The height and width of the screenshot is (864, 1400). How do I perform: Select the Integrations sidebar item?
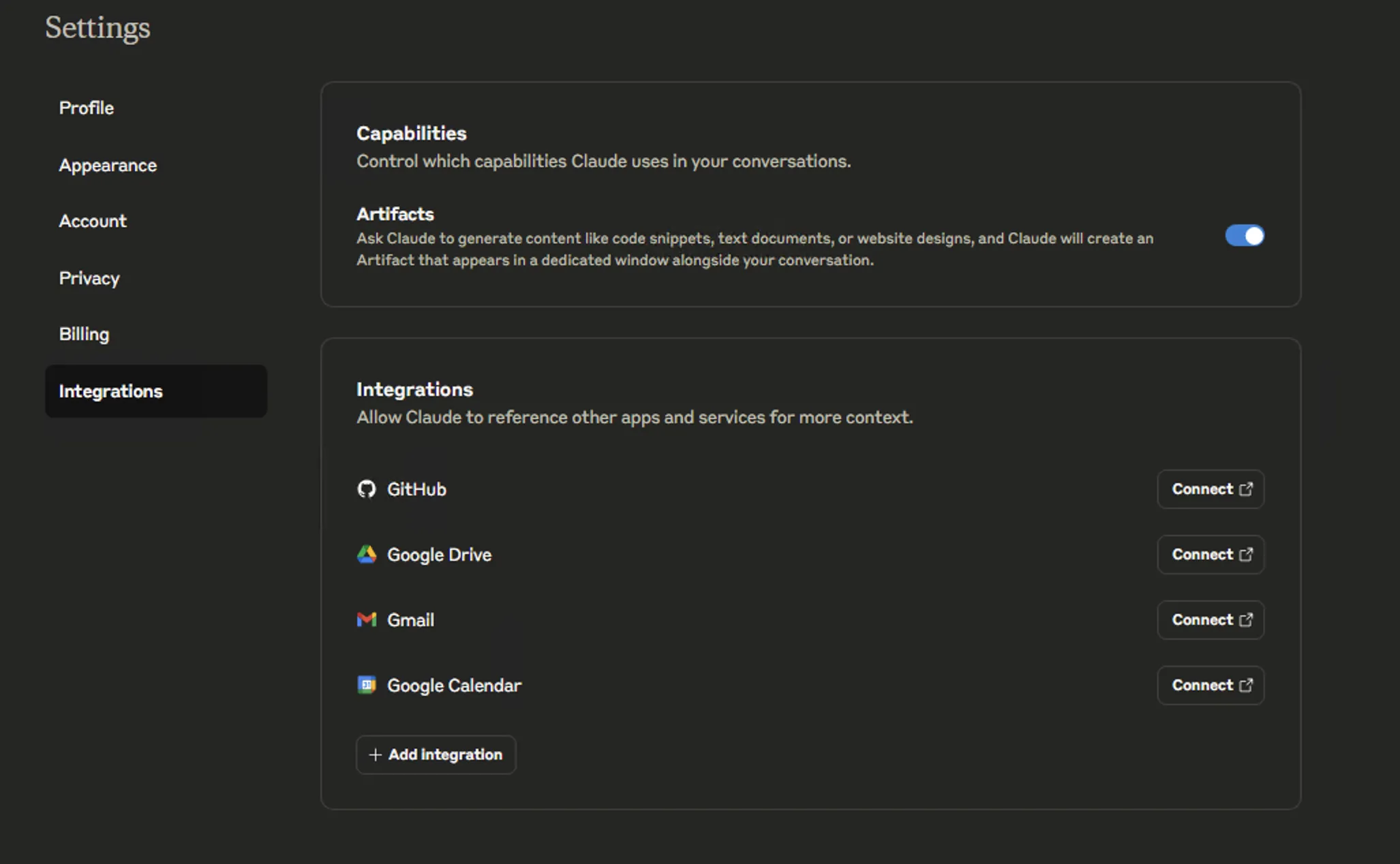[156, 391]
